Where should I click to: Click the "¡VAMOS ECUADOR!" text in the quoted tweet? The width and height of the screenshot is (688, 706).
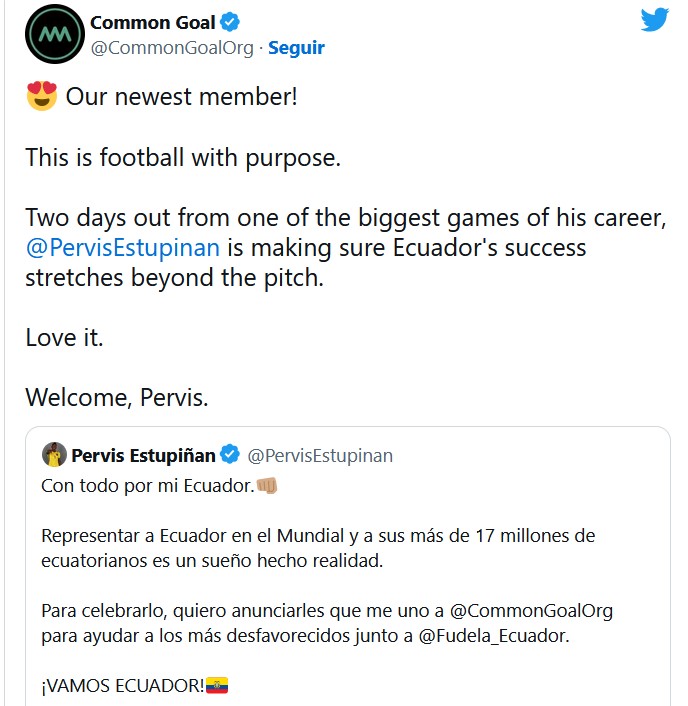[122, 686]
